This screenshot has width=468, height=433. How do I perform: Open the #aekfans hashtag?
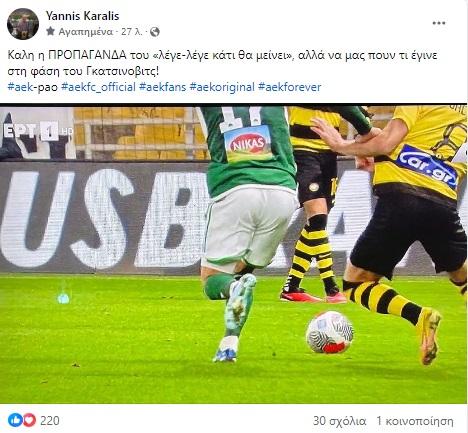pyautogui.click(x=162, y=87)
